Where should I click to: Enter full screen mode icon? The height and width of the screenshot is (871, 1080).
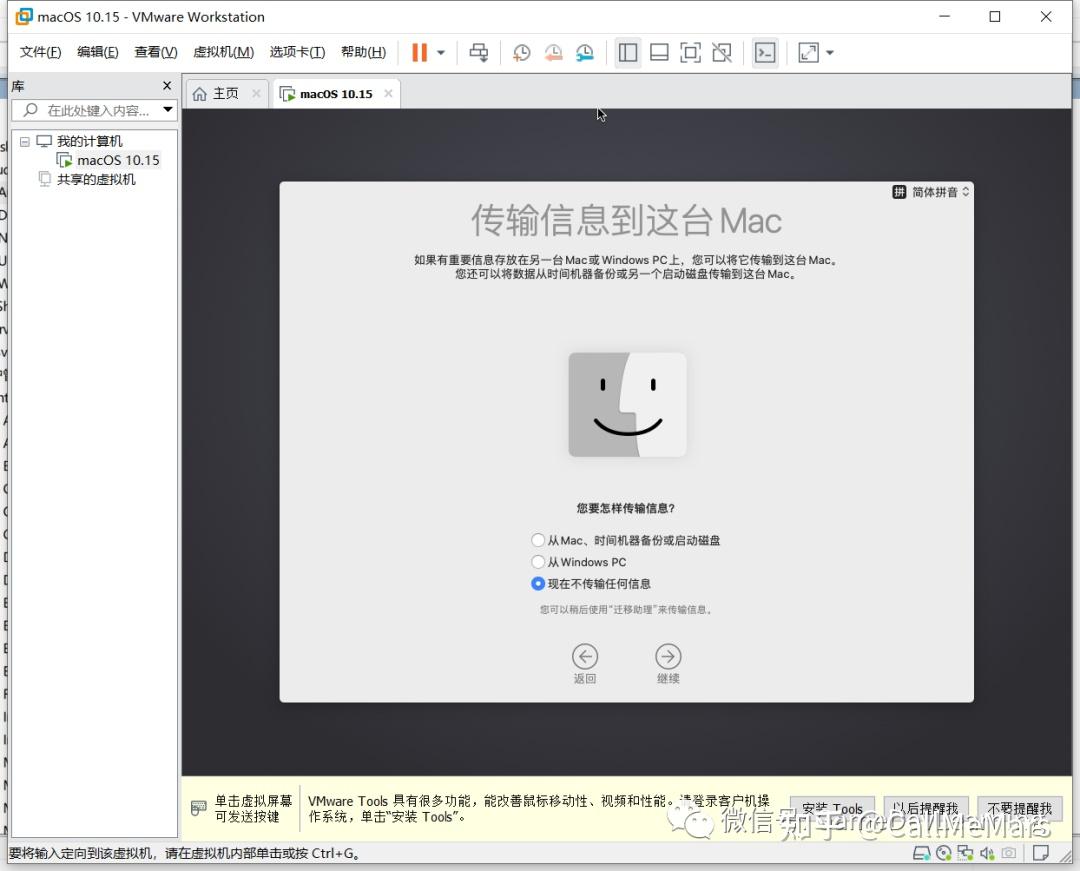(x=690, y=52)
